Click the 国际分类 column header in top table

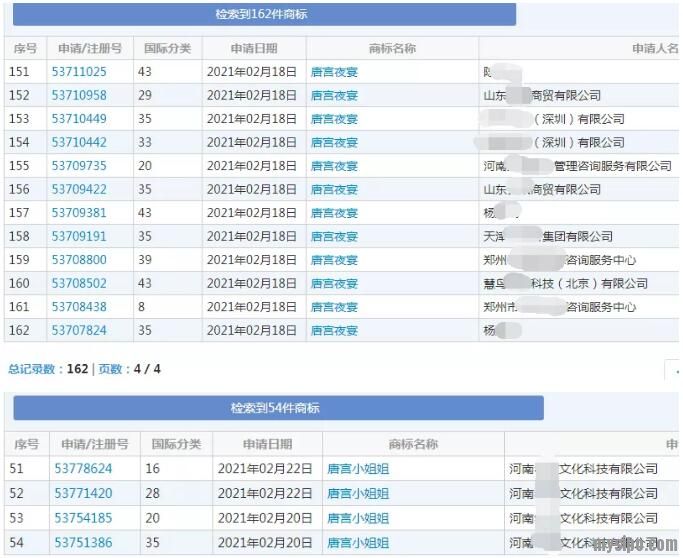tap(167, 48)
